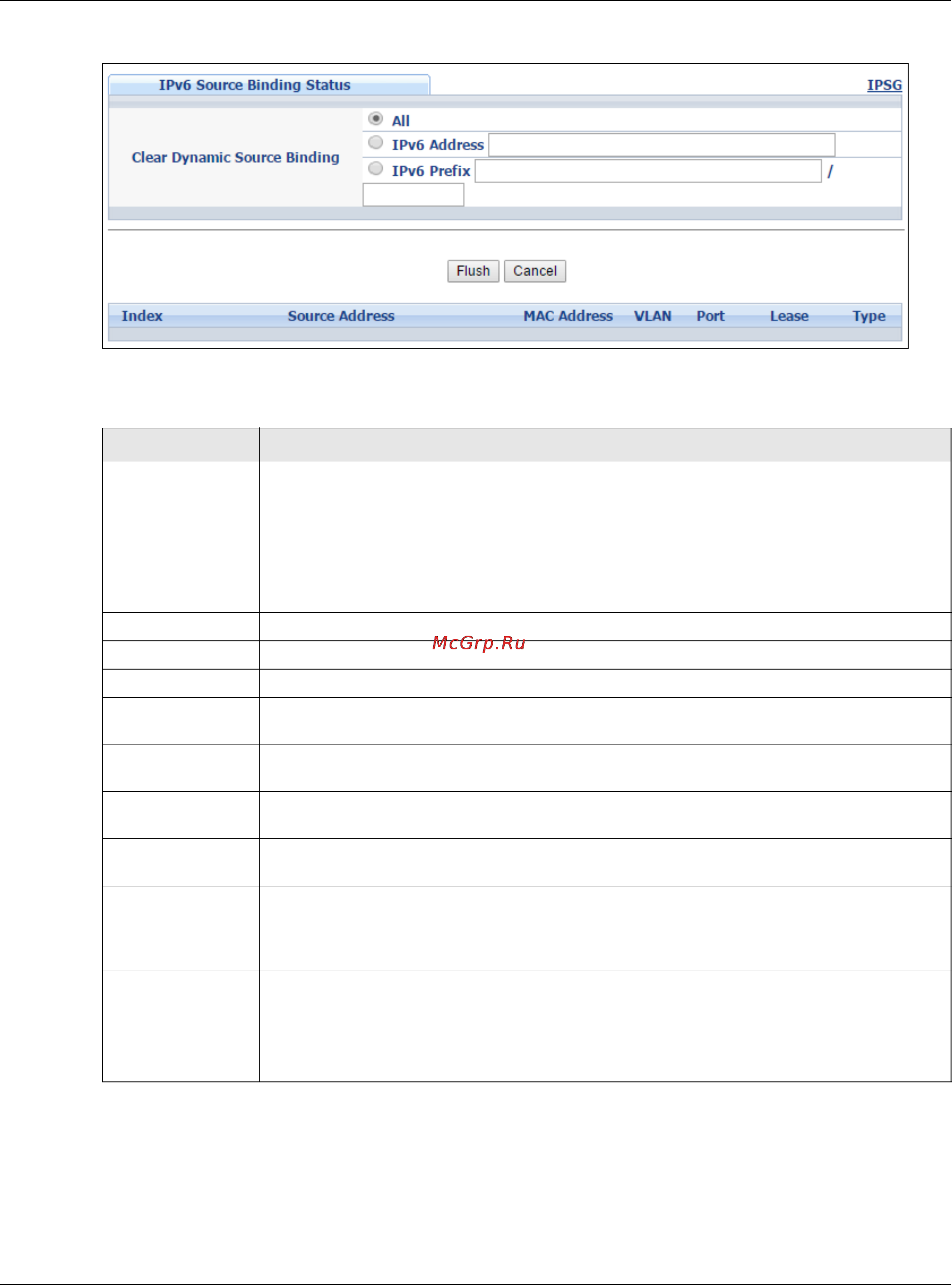The height and width of the screenshot is (1285, 952).
Task: Select the IPv6 Address radio button
Action: point(375,142)
